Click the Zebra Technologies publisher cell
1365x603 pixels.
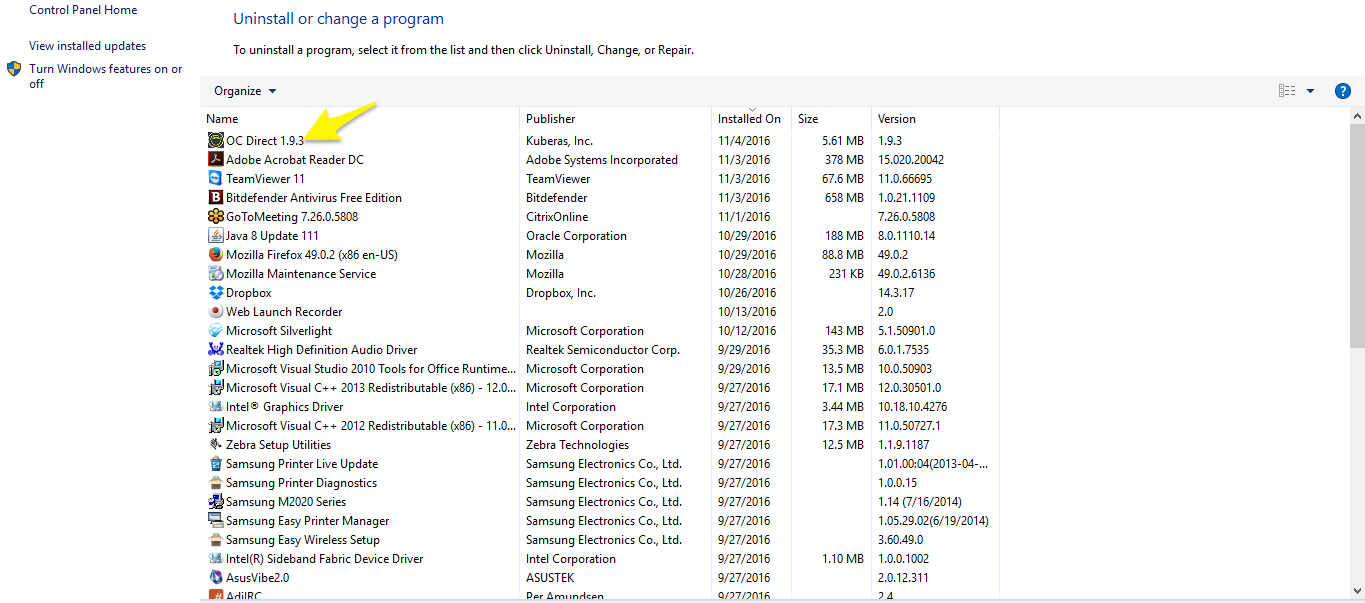pyautogui.click(x=577, y=445)
